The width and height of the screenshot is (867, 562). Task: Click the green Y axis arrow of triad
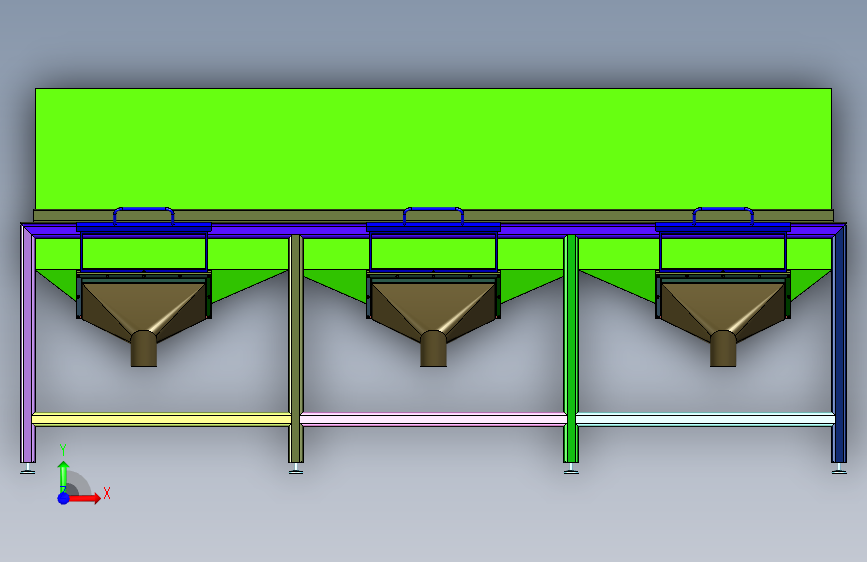tap(64, 476)
